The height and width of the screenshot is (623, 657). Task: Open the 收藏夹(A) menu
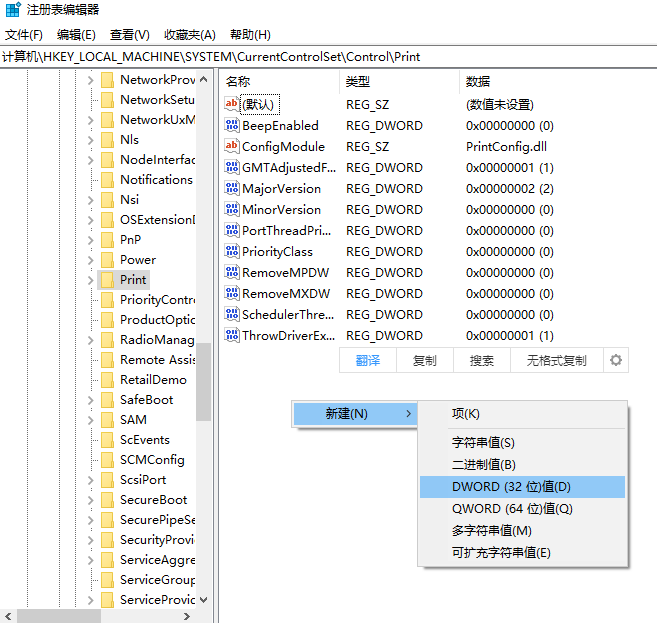pos(190,34)
